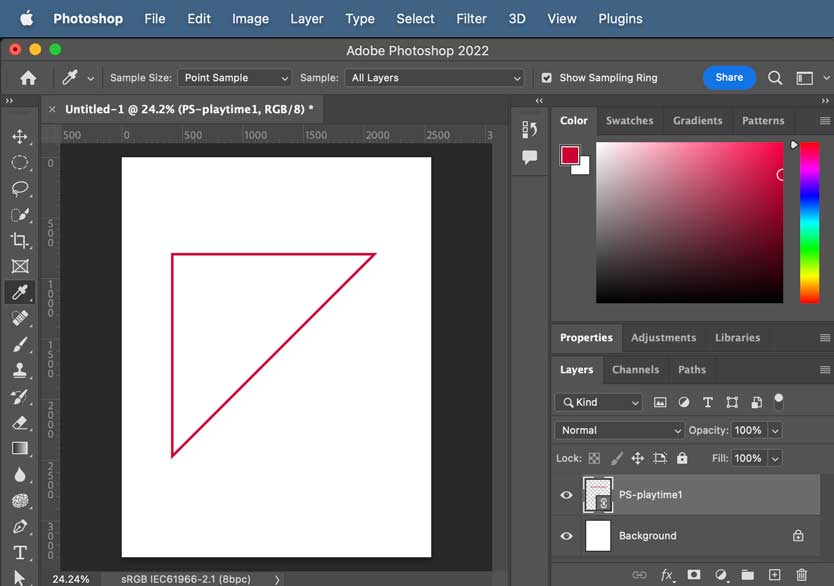Image resolution: width=834 pixels, height=586 pixels.
Task: Click the rainbow hue slider bar
Action: (810, 223)
